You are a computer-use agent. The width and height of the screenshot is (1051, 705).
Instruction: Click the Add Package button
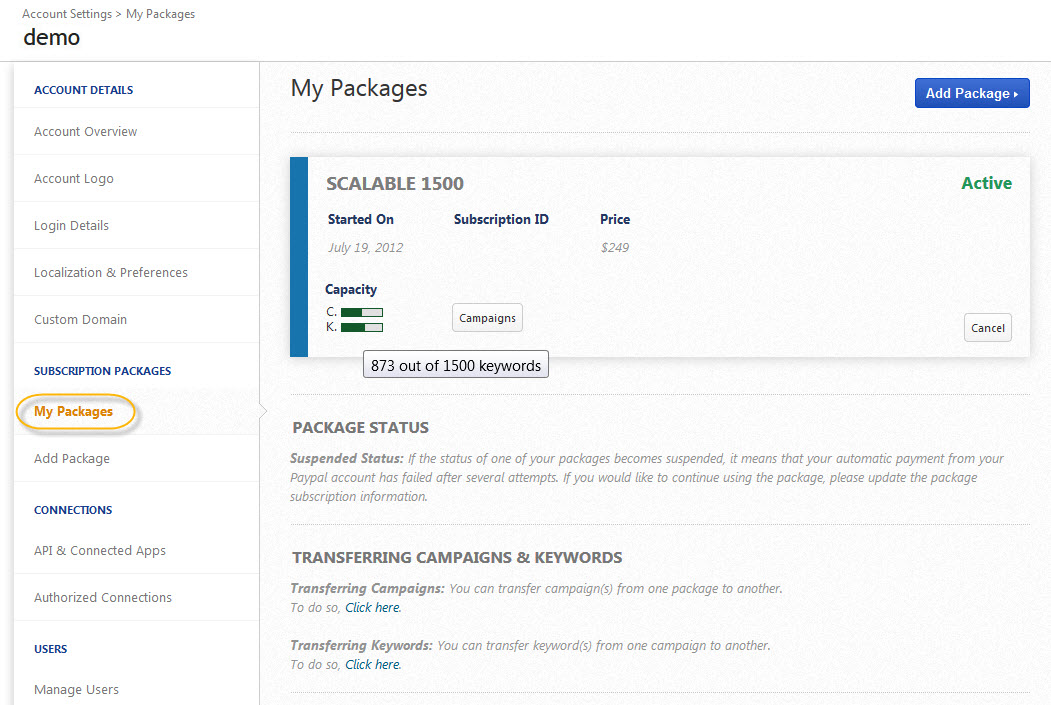pyautogui.click(x=971, y=93)
